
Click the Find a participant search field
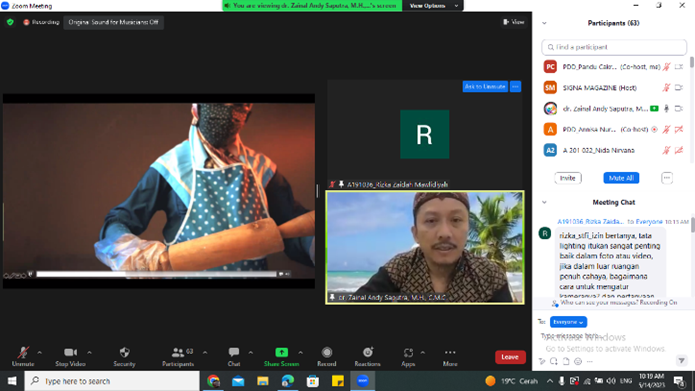[x=614, y=47]
